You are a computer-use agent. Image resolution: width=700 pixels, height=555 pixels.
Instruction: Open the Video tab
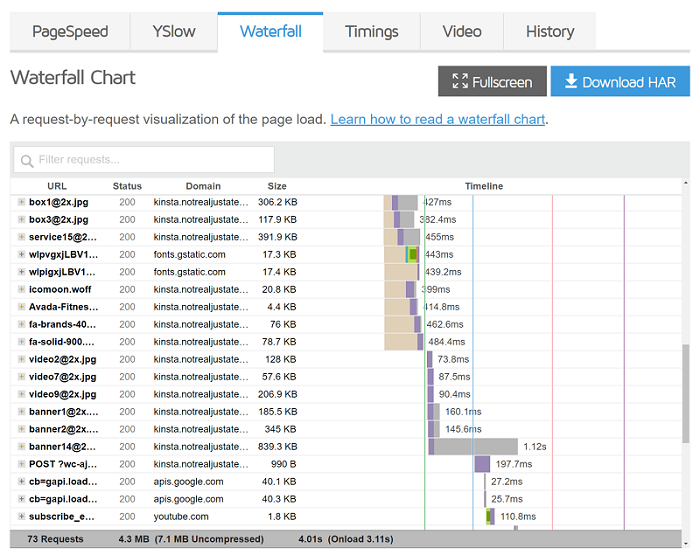(x=462, y=31)
